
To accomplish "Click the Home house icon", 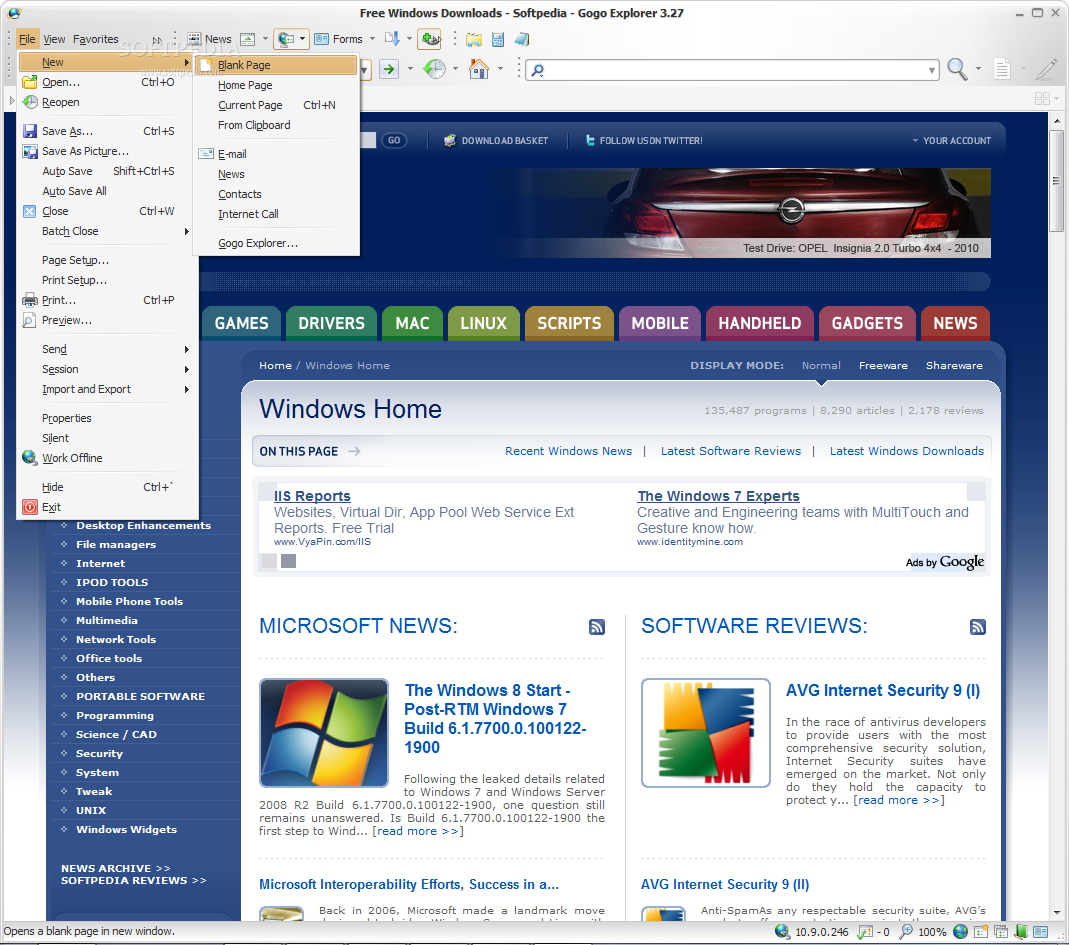I will [x=479, y=69].
